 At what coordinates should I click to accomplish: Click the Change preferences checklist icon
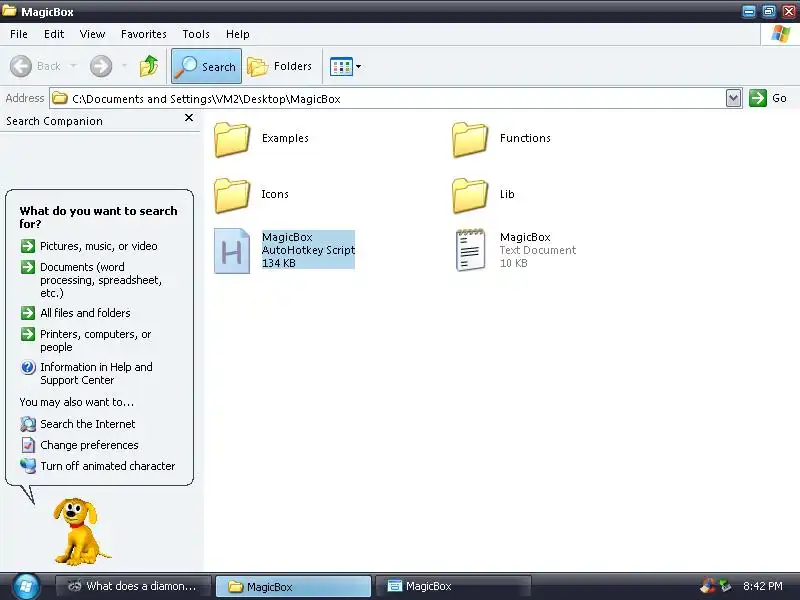coord(28,445)
